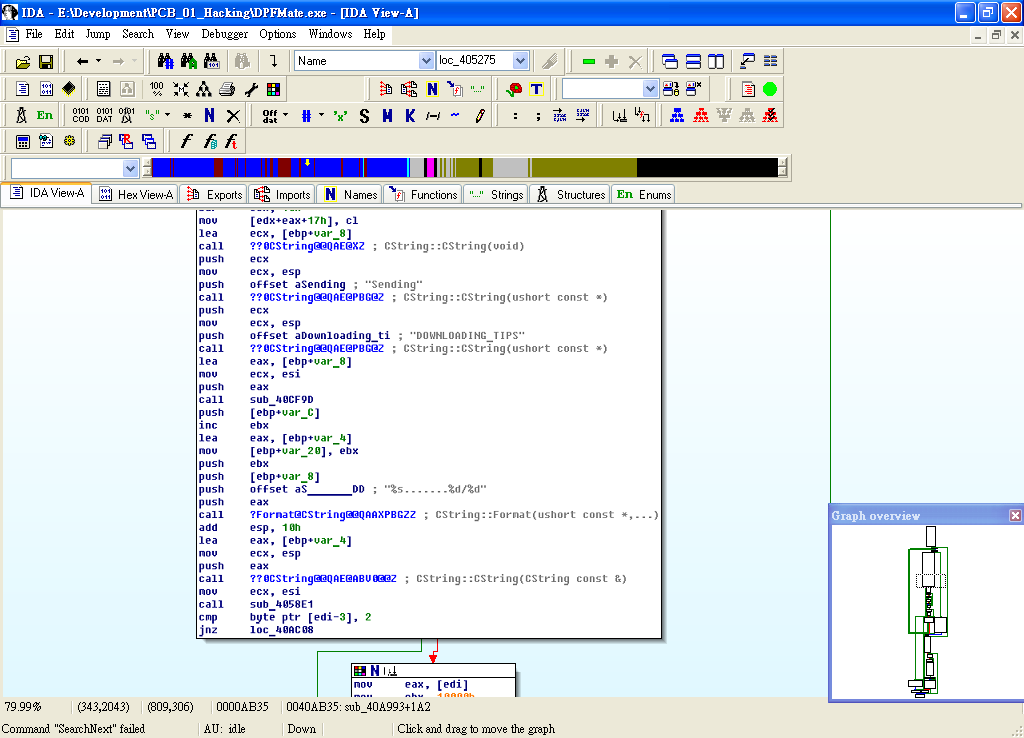Switch to the Structures tab
The width and height of the screenshot is (1024, 738).
pyautogui.click(x=570, y=195)
